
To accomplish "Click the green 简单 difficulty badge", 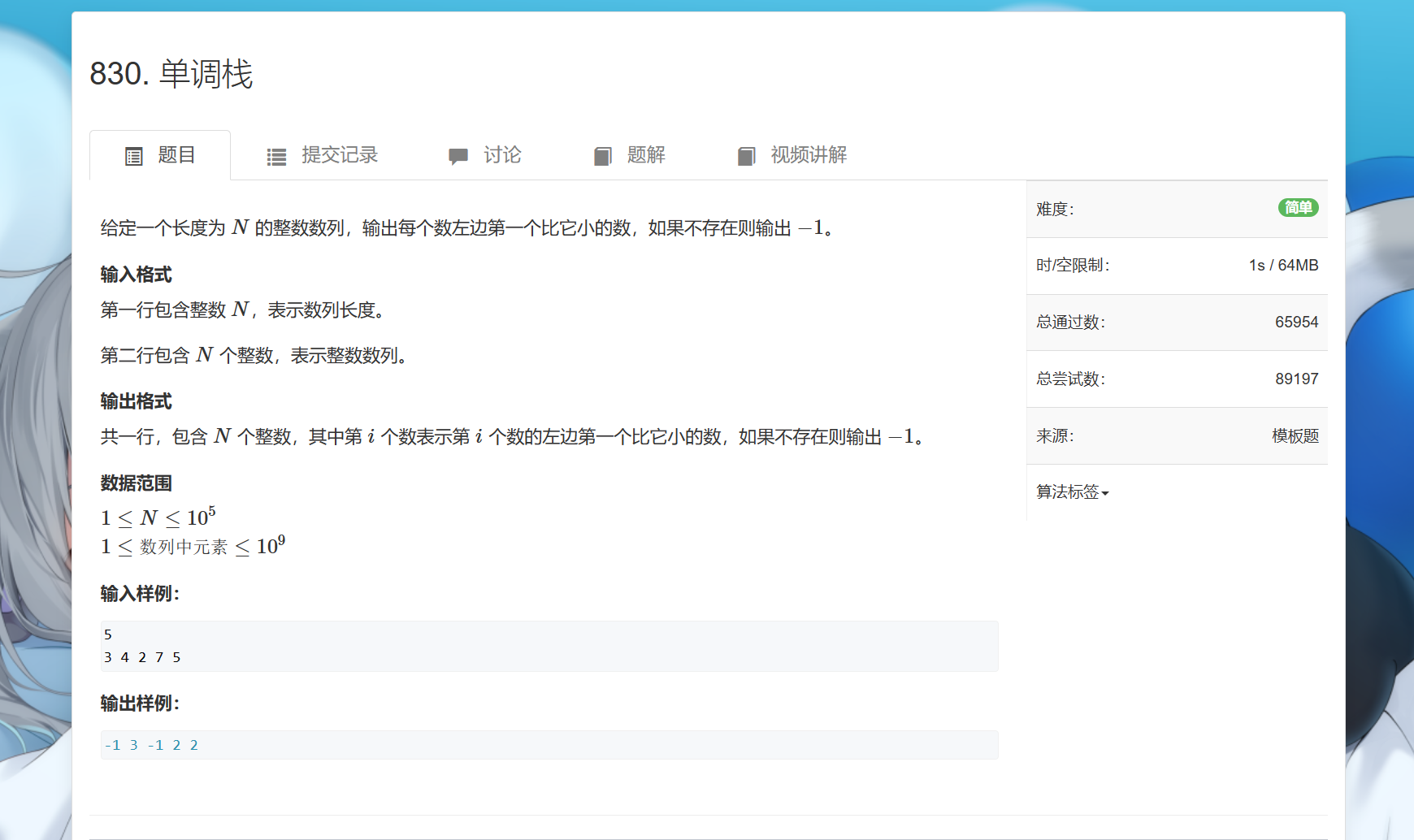I will point(1298,208).
